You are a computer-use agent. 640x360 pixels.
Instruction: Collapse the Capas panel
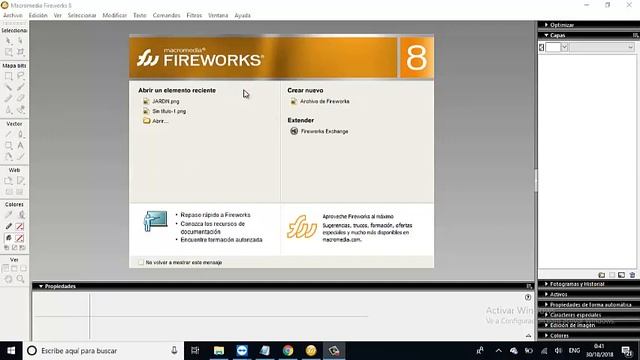tap(546, 36)
